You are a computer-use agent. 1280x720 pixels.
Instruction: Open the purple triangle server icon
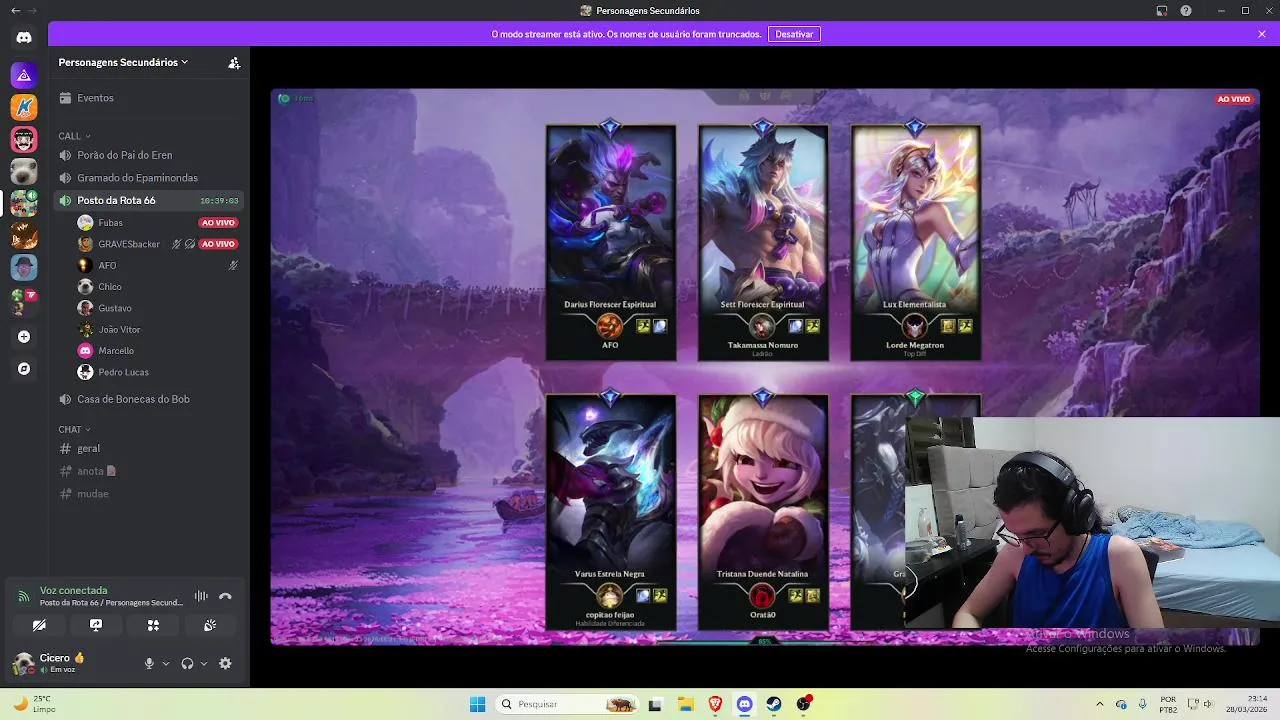click(x=24, y=75)
